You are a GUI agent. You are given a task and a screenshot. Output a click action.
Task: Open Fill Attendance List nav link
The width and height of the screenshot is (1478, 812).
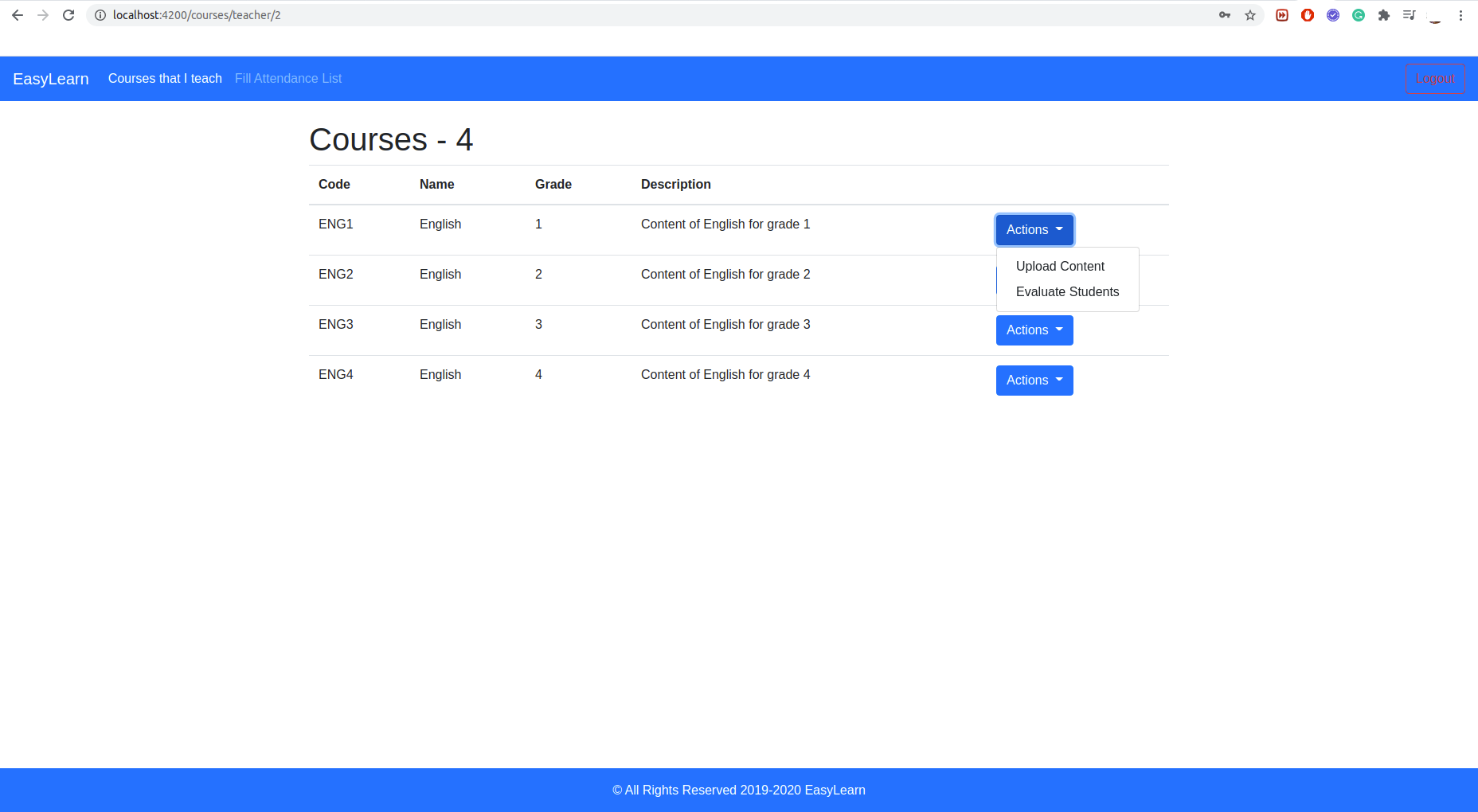pyautogui.click(x=288, y=78)
